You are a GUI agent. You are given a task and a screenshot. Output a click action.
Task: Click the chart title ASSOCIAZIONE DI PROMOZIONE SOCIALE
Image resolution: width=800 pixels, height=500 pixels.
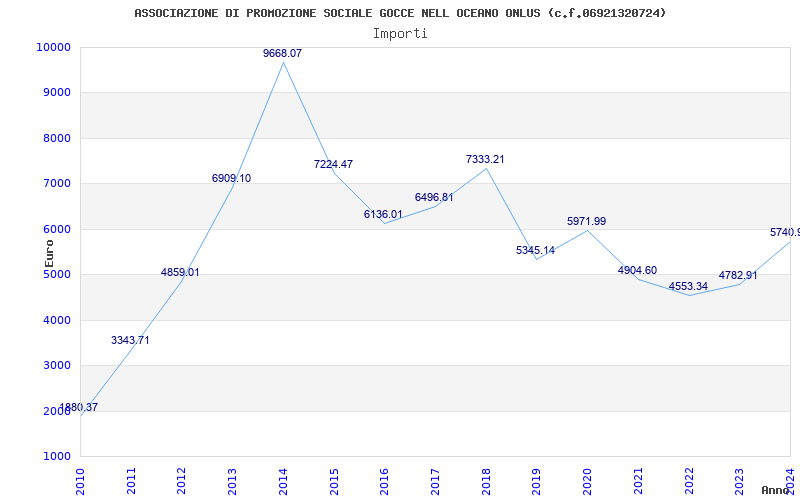pyautogui.click(x=400, y=13)
